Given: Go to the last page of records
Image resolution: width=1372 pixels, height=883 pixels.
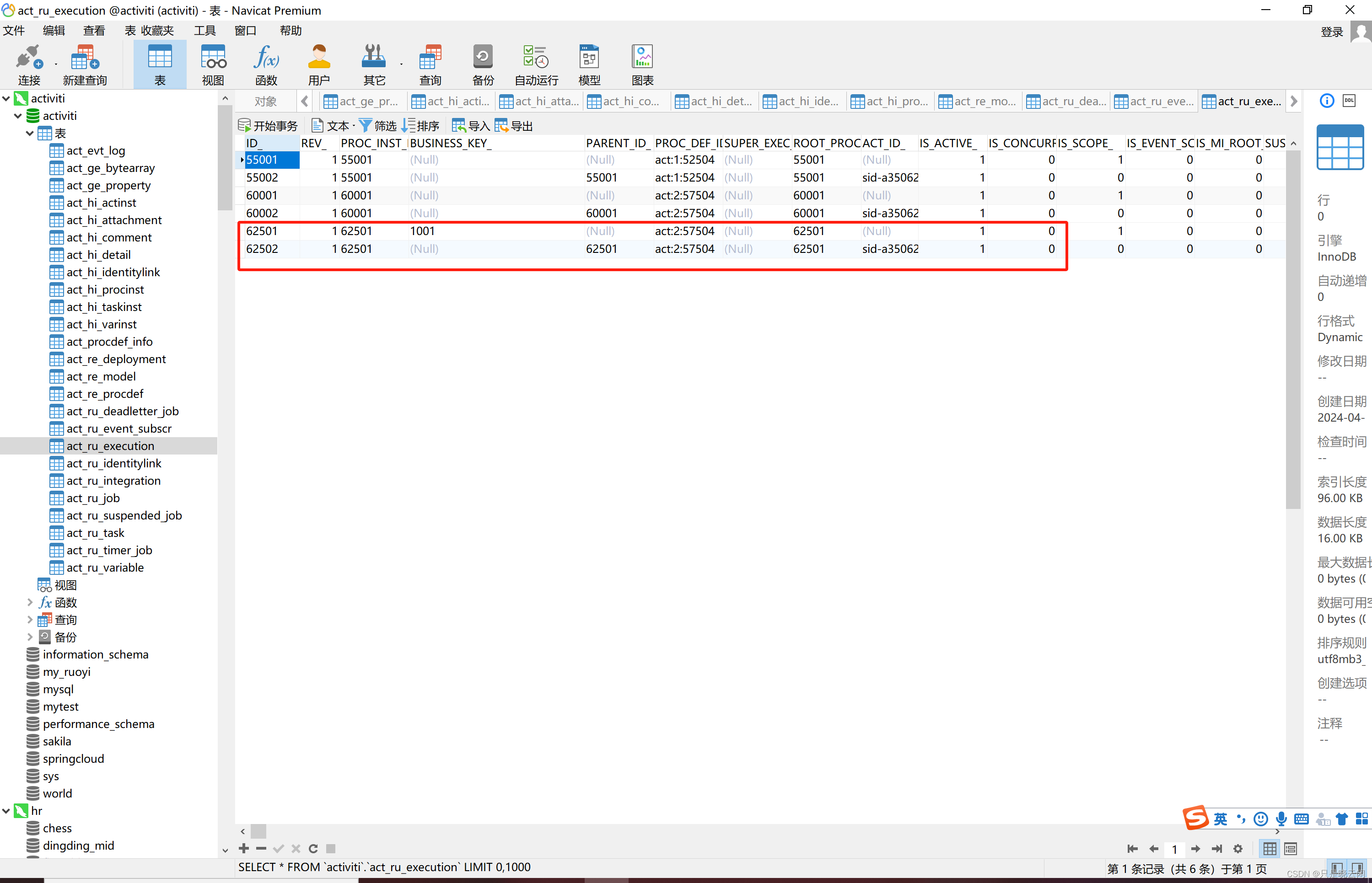Looking at the screenshot, I should coord(1216,849).
